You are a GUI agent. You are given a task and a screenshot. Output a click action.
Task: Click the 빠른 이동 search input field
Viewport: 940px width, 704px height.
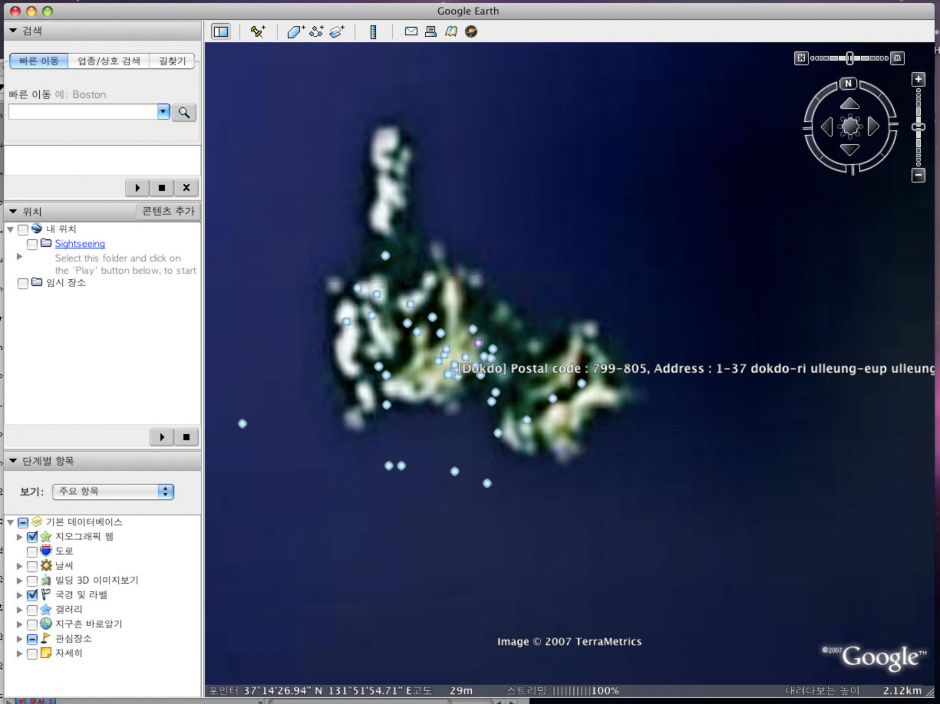pyautogui.click(x=83, y=112)
